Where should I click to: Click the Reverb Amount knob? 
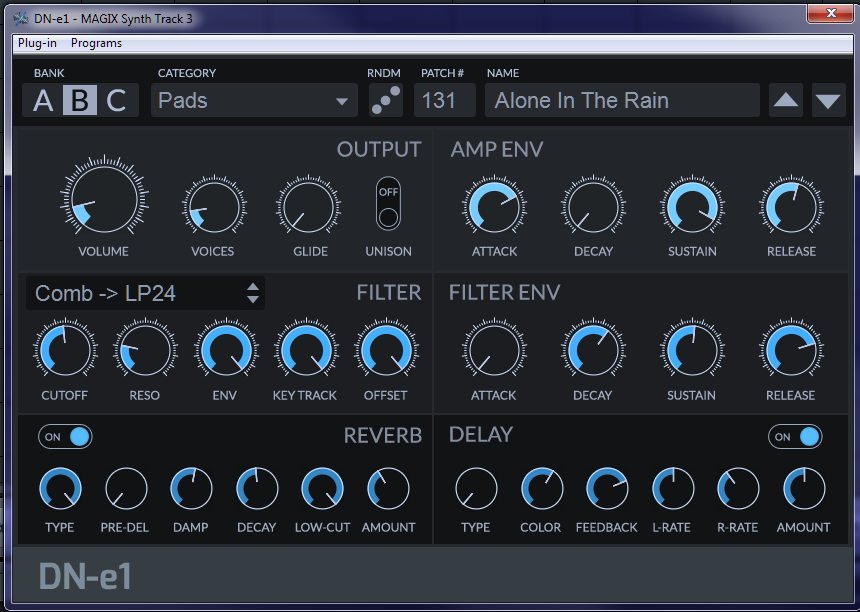coord(388,488)
